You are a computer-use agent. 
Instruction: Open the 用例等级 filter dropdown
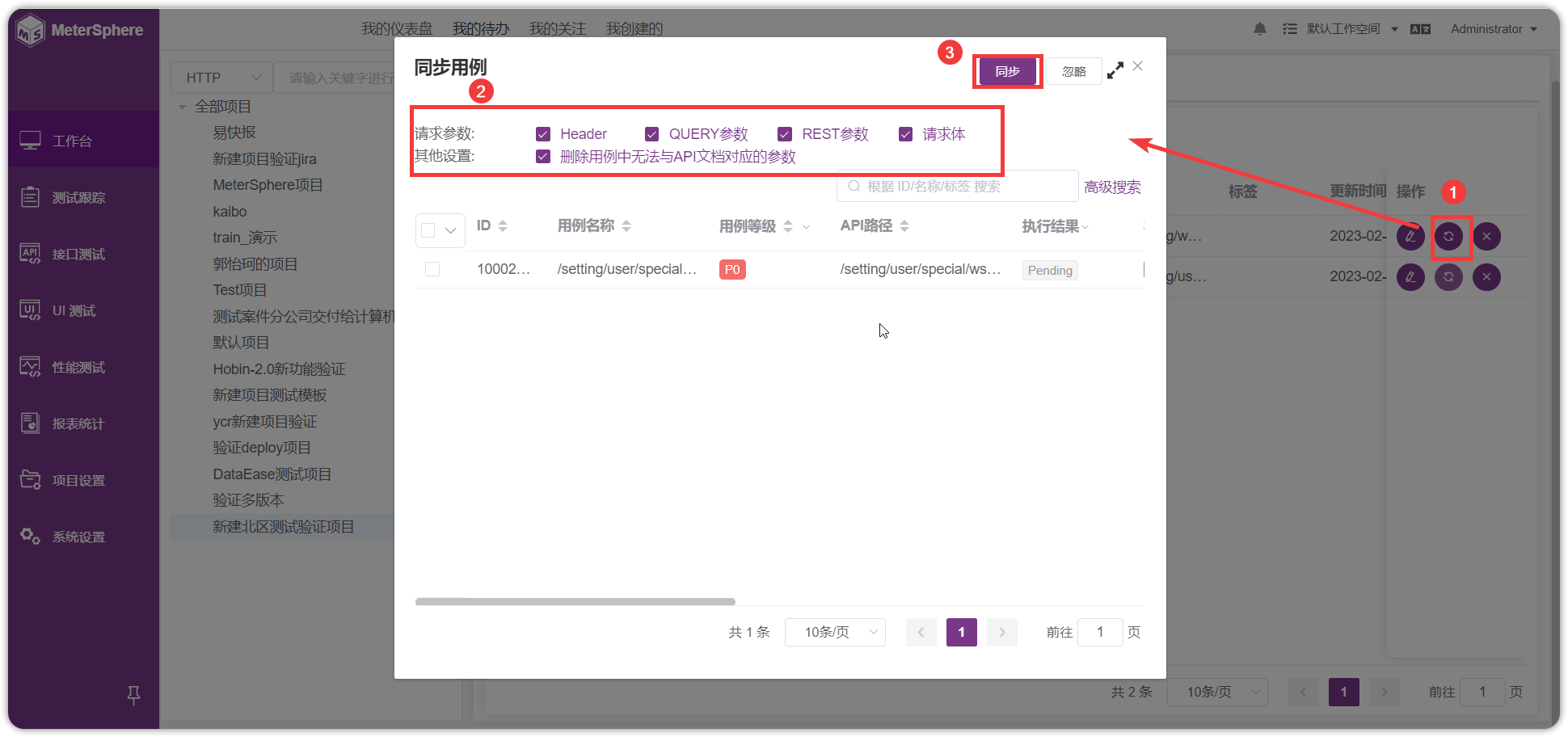coord(806,227)
